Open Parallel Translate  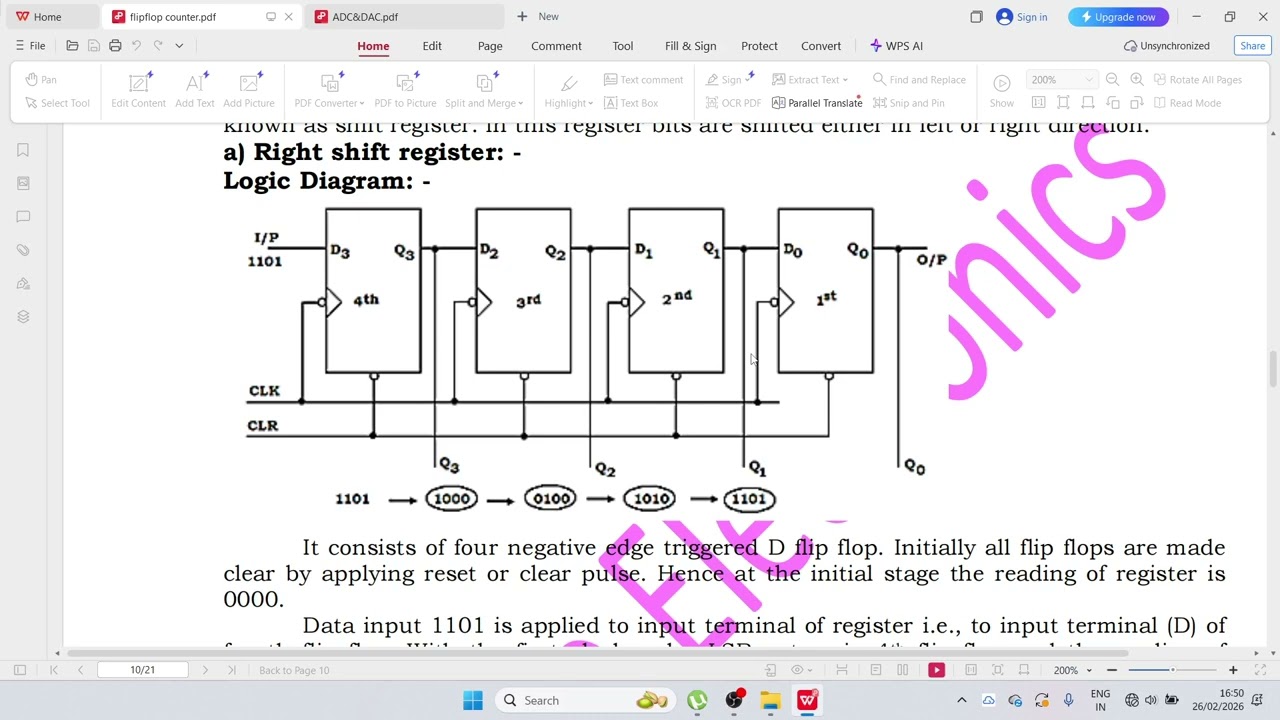pos(816,103)
